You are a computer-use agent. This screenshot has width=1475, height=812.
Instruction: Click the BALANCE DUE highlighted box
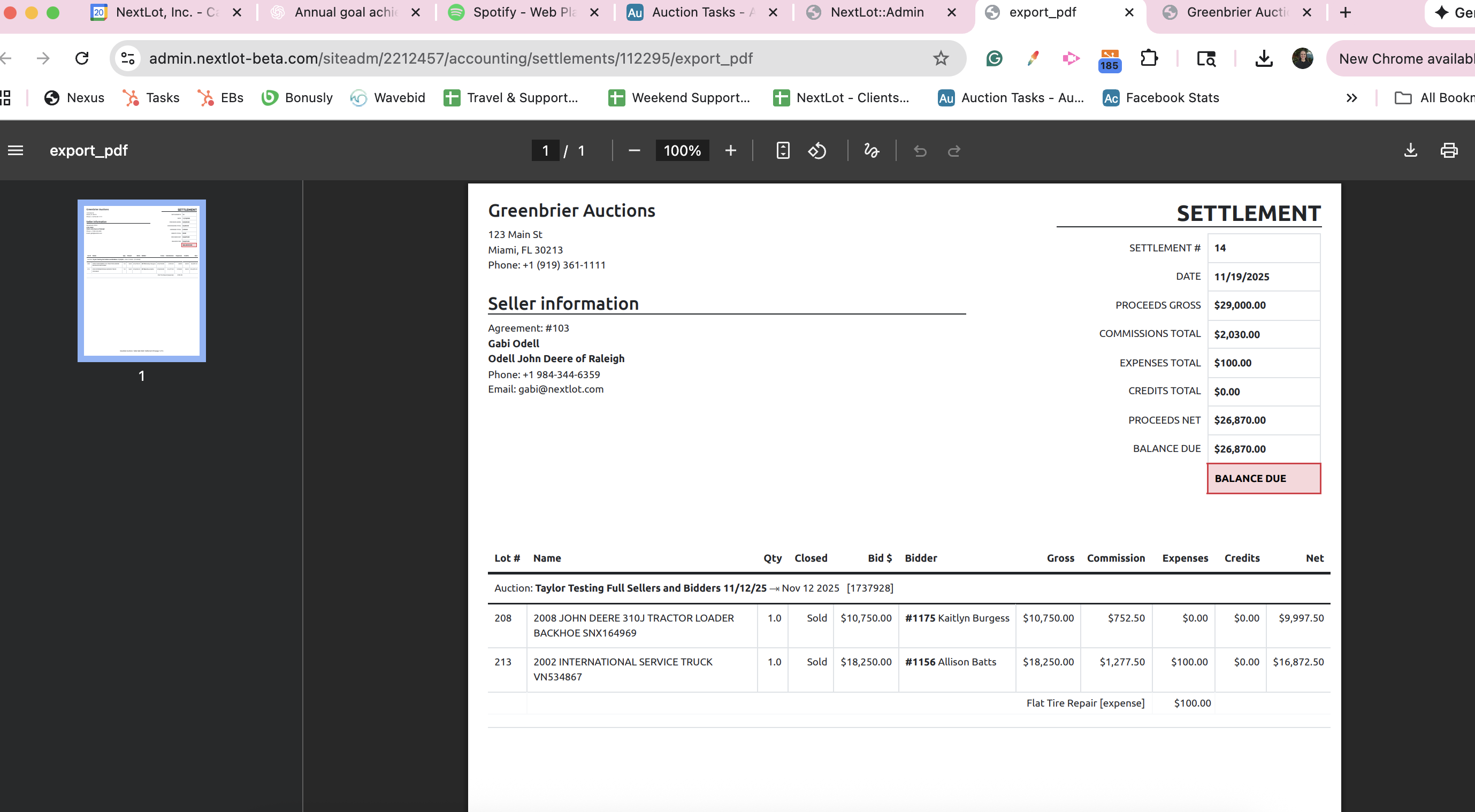click(x=1264, y=478)
